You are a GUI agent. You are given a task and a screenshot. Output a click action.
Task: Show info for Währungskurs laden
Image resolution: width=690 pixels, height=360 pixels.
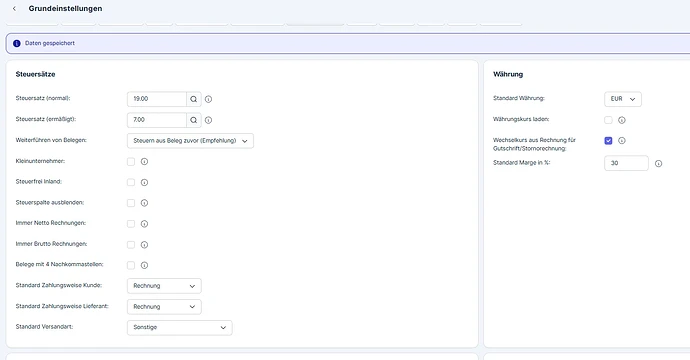pos(622,120)
